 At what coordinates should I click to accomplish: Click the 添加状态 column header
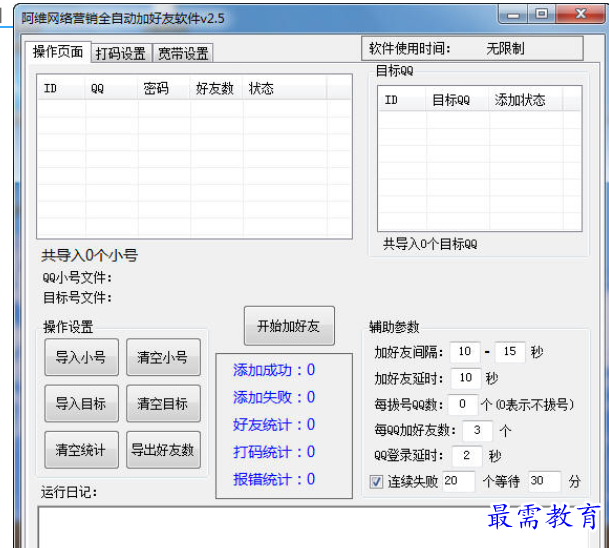(x=526, y=100)
